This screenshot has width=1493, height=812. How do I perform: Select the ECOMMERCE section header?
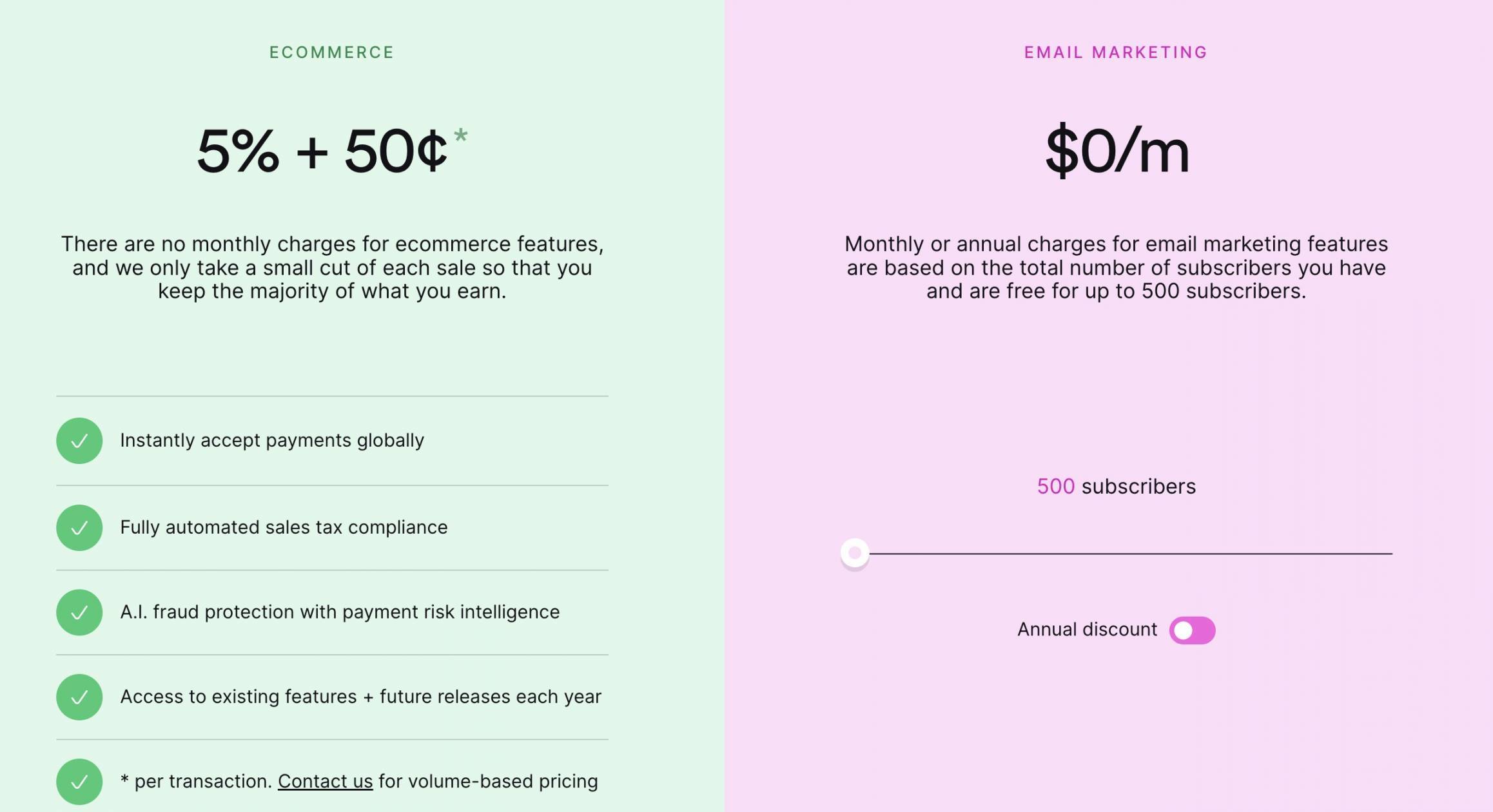(331, 52)
